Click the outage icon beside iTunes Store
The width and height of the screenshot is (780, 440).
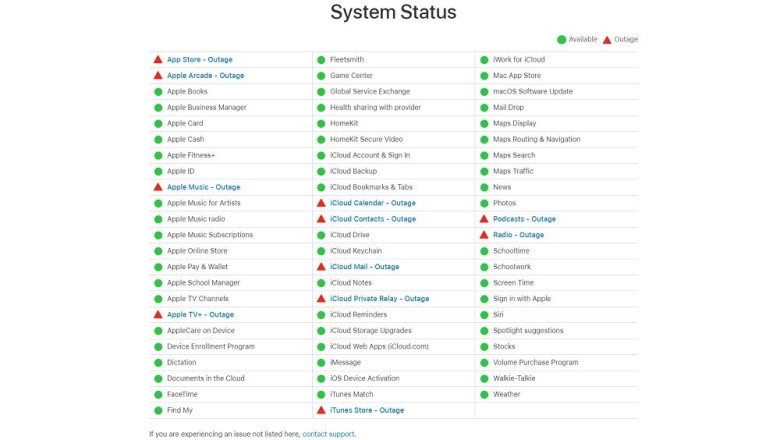(321, 410)
